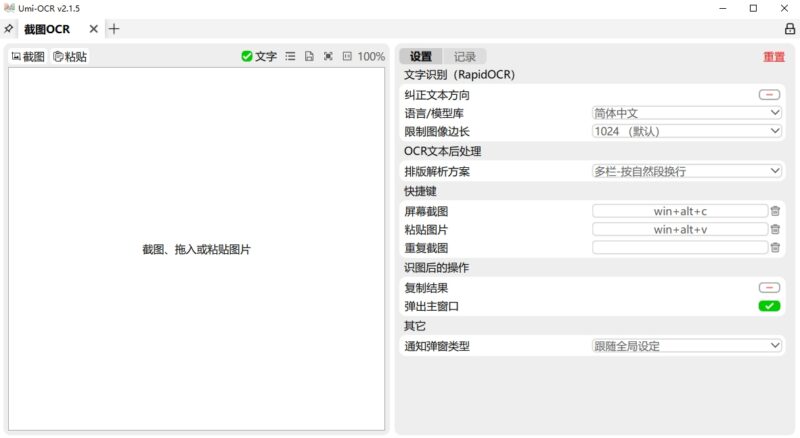Edit the 粘贴图片 hotkey field
Image resolution: width=800 pixels, height=438 pixels.
point(680,229)
